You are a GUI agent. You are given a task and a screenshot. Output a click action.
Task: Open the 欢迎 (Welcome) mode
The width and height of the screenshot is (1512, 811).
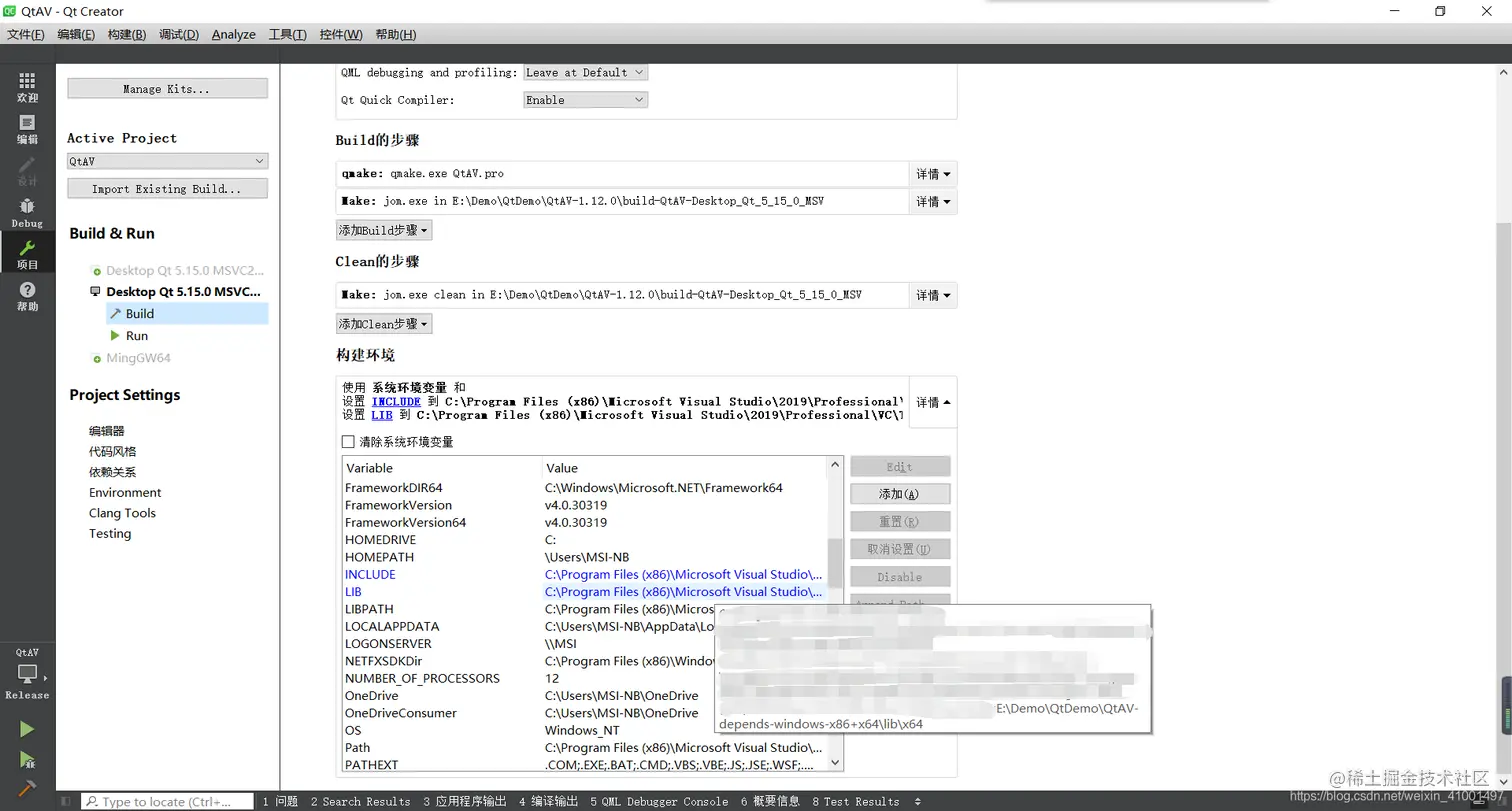click(x=27, y=88)
